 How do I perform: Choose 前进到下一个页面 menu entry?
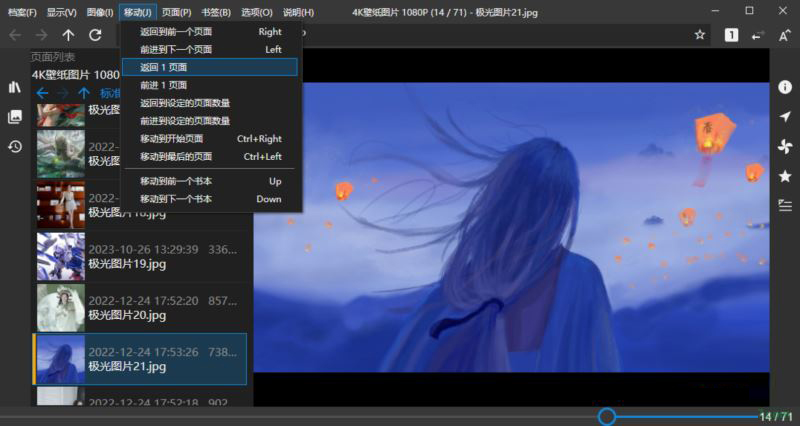coord(211,49)
